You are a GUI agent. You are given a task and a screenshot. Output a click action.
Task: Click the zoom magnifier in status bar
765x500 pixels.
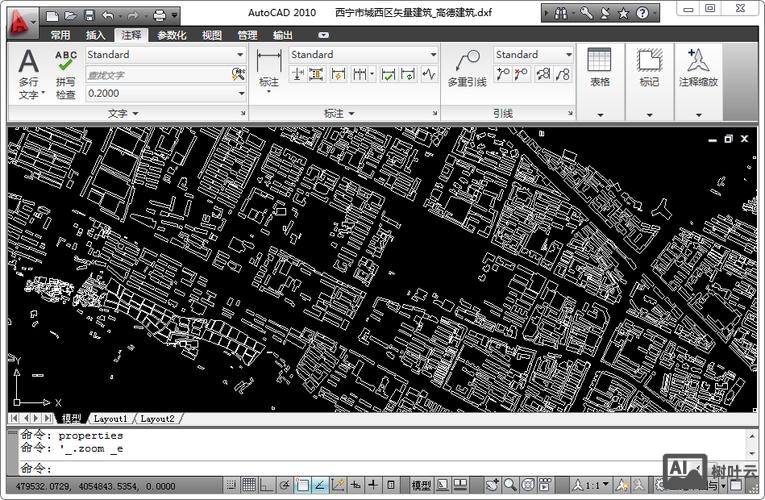point(510,485)
